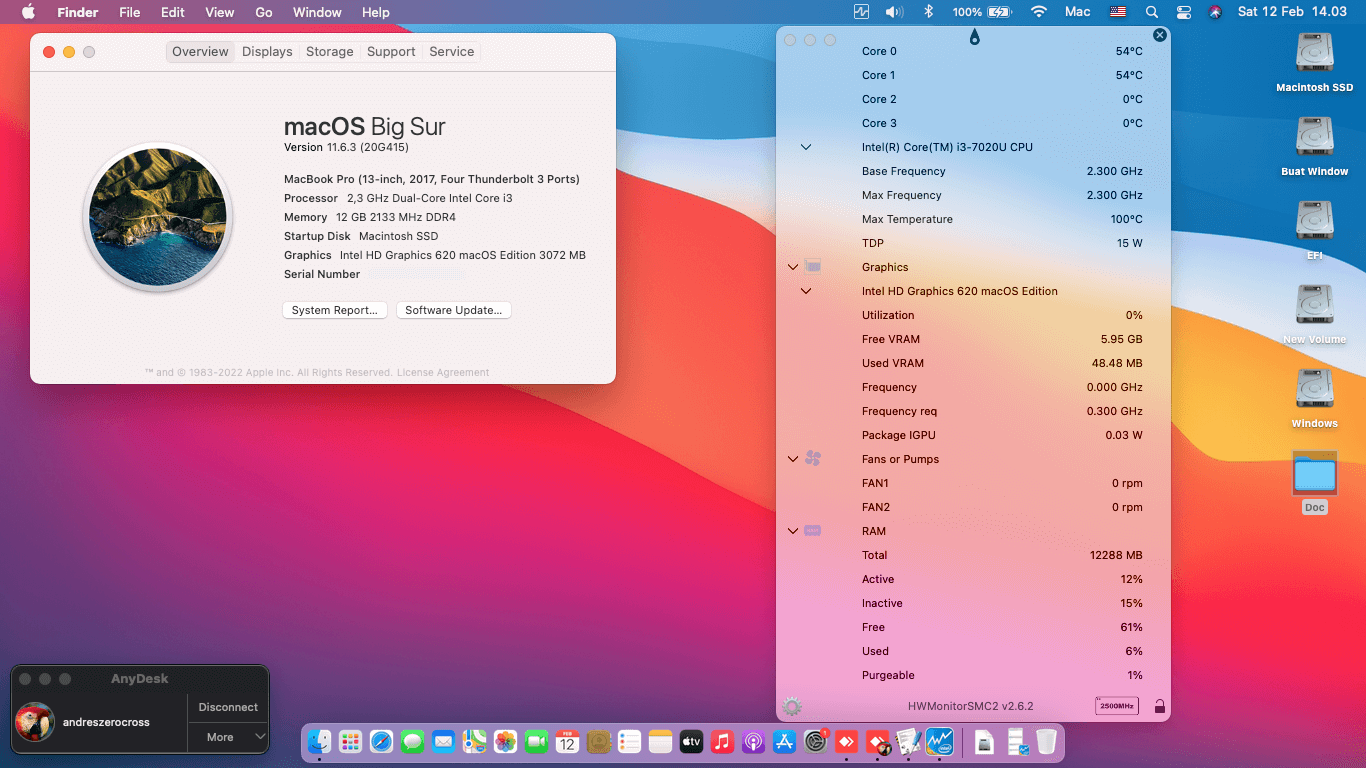Open the Window menu
This screenshot has width=1366, height=768.
pos(317,12)
